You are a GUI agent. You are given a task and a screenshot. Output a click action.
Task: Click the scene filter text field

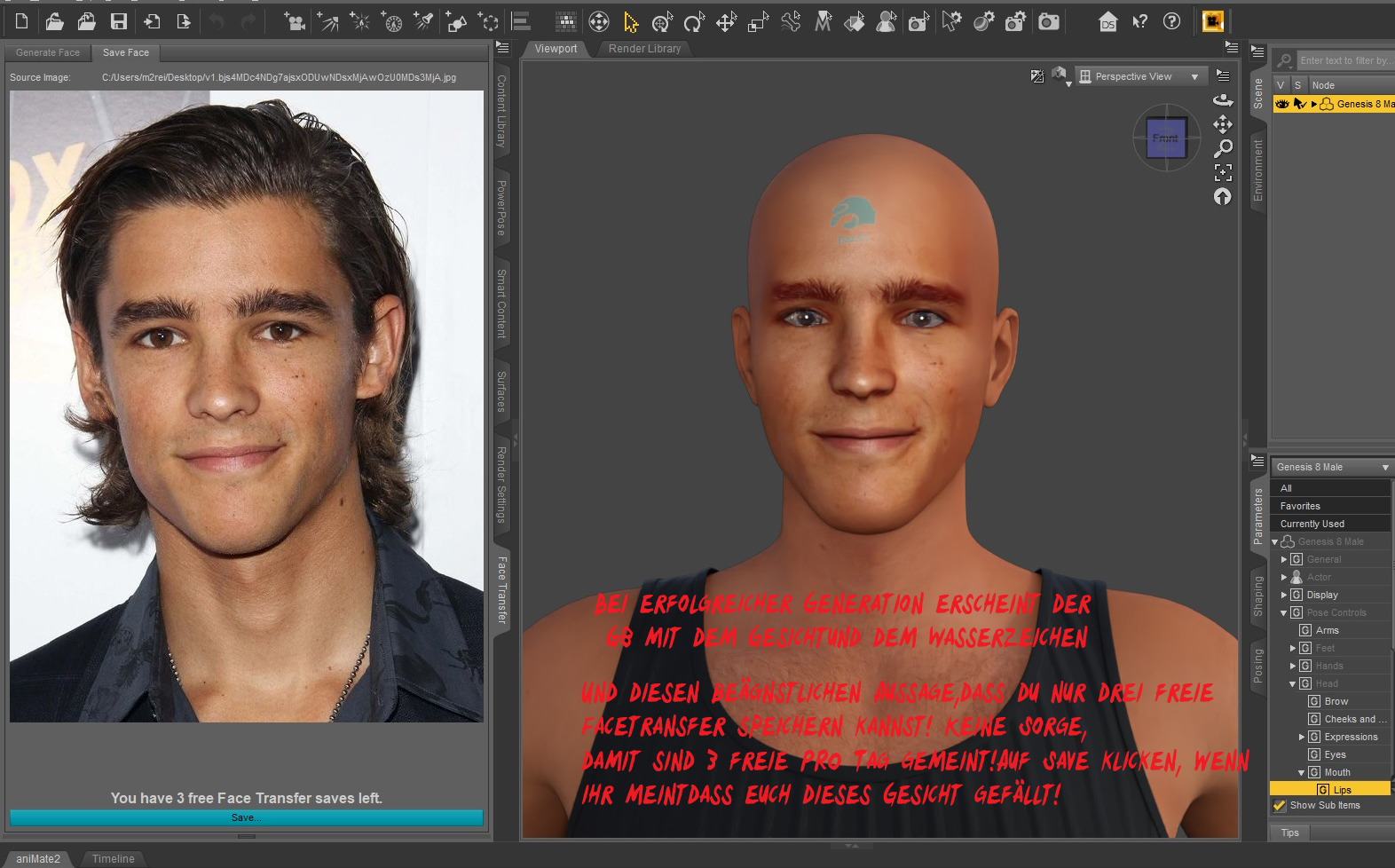(x=1345, y=60)
